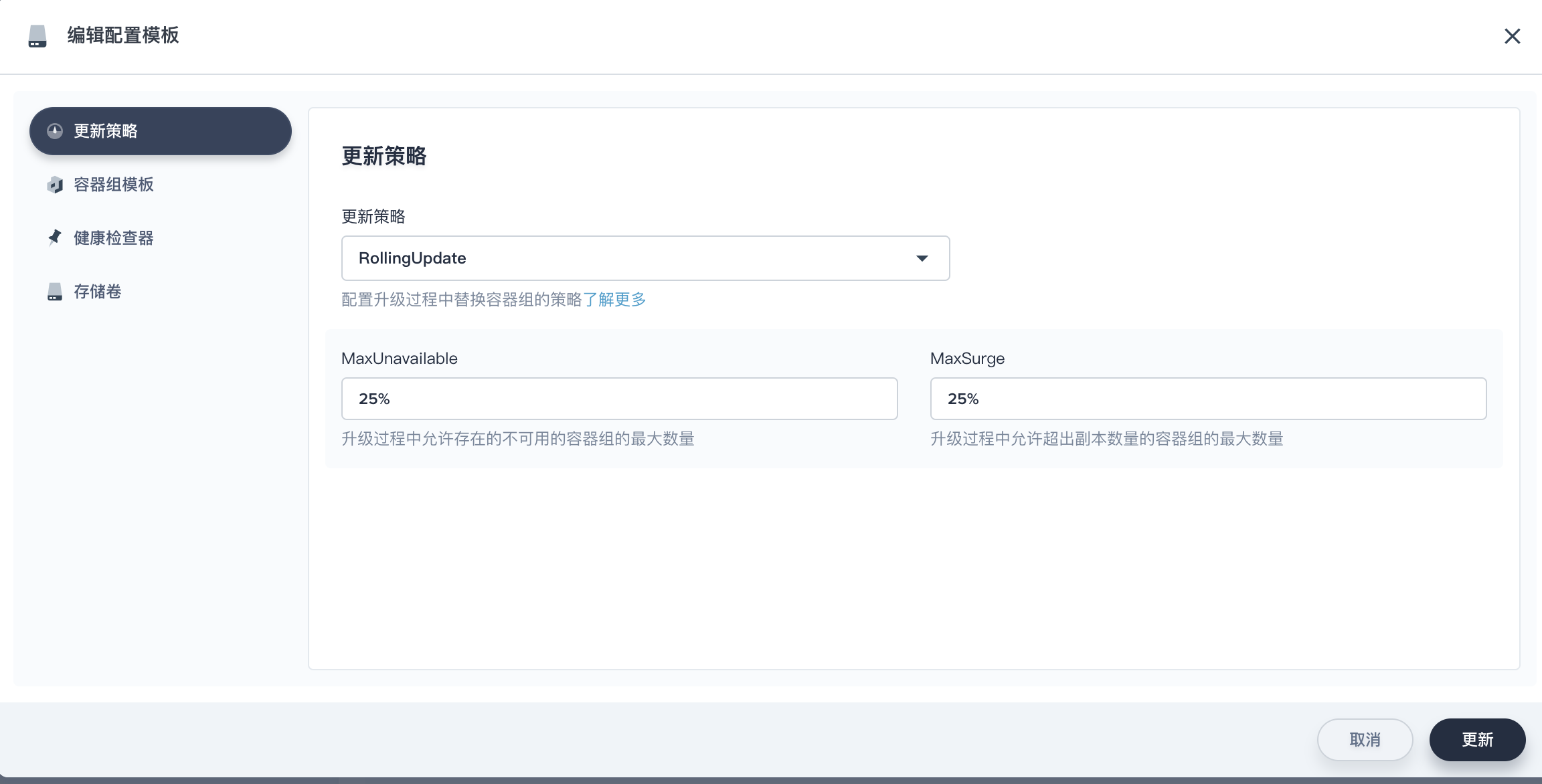Click hint 升级过程中允许超出副本数量的容器组的最大数量

1107,439
